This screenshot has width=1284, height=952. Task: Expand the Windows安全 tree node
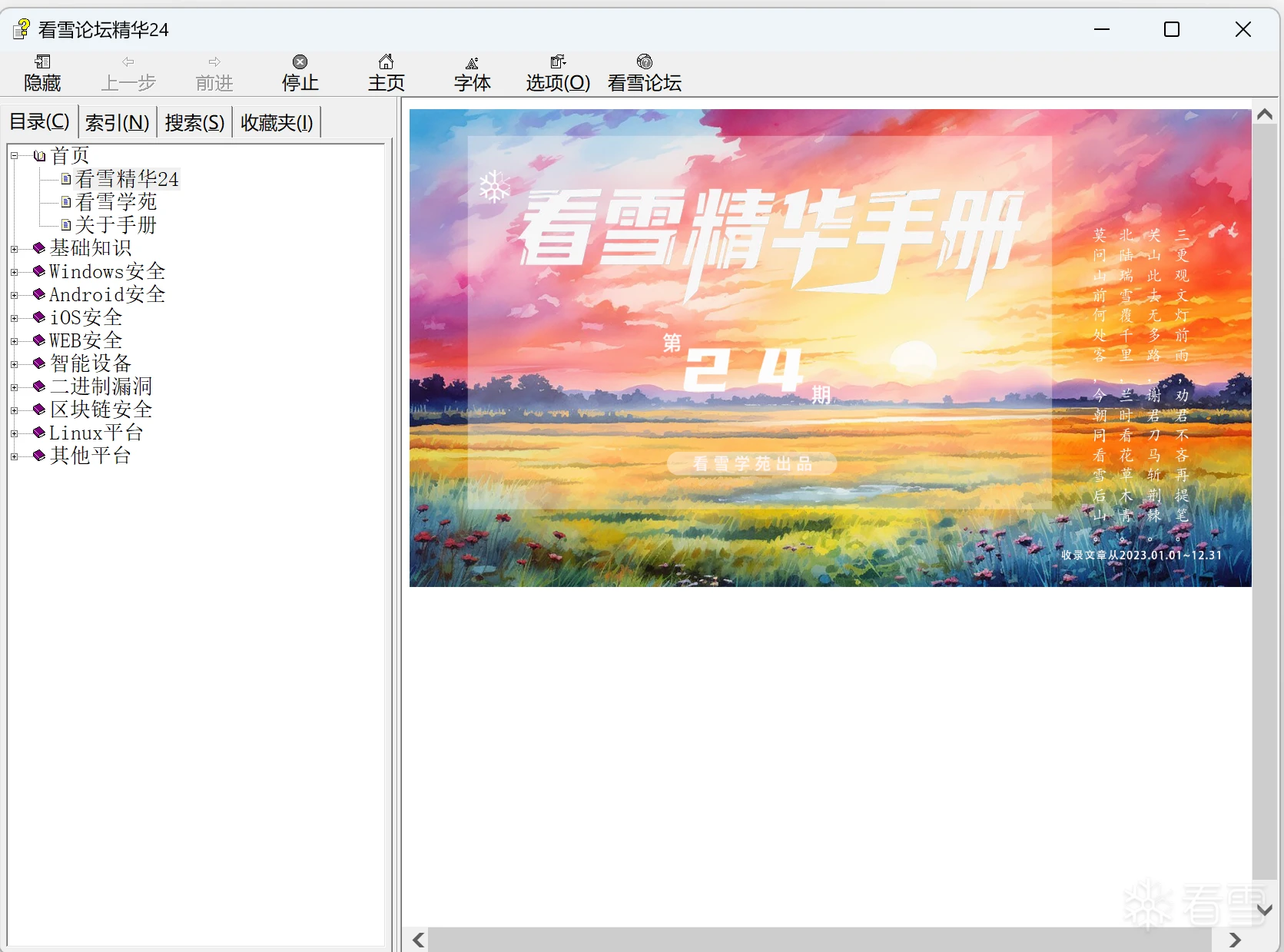[14, 272]
